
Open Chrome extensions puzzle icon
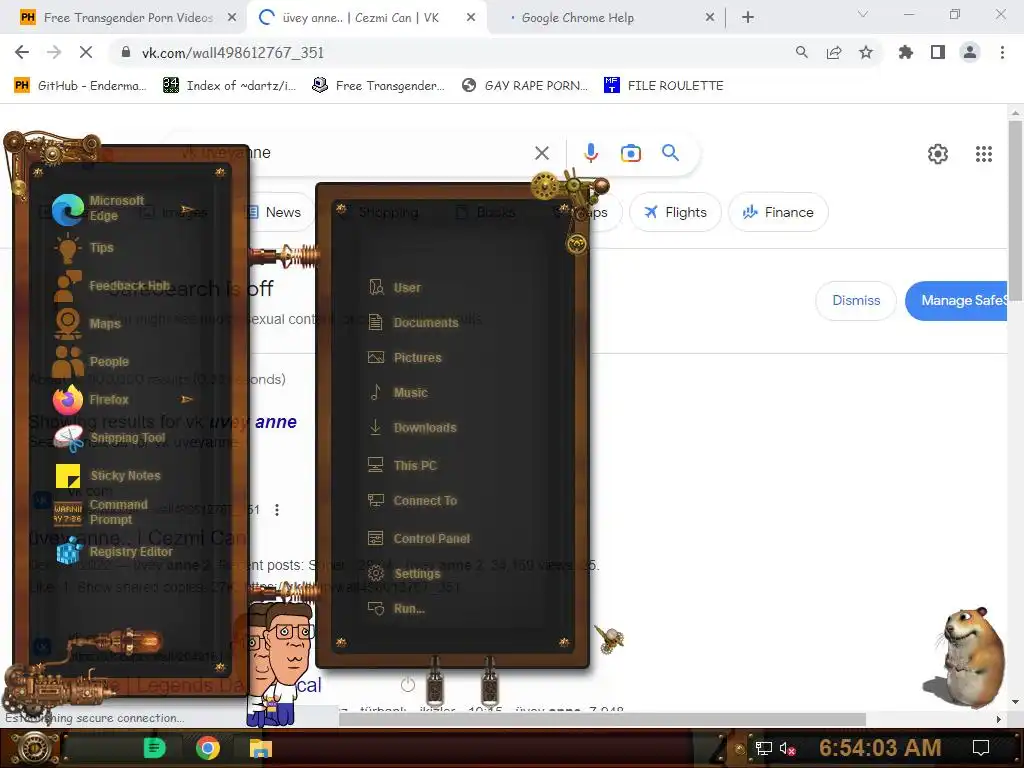905,52
